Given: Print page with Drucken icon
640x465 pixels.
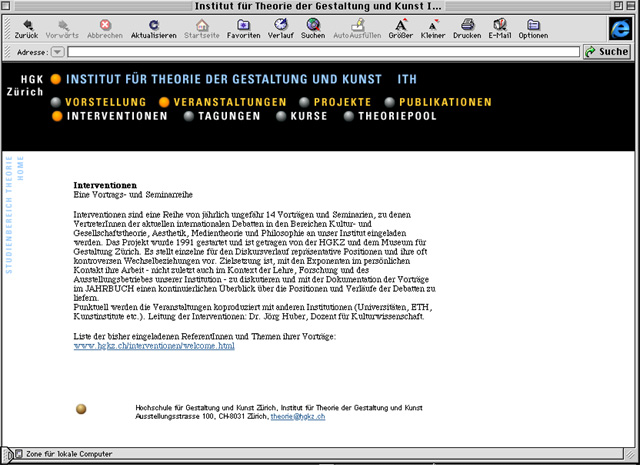Looking at the screenshot, I should click(x=467, y=24).
